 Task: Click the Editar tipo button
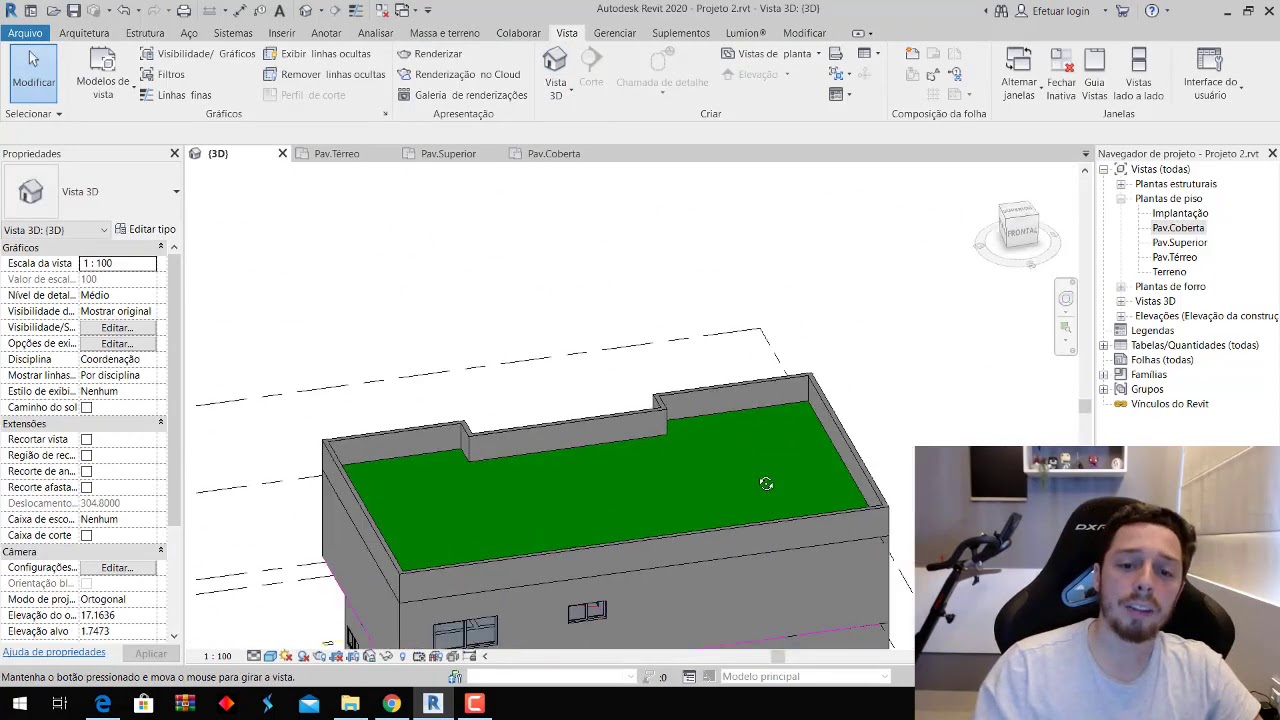pyautogui.click(x=145, y=230)
